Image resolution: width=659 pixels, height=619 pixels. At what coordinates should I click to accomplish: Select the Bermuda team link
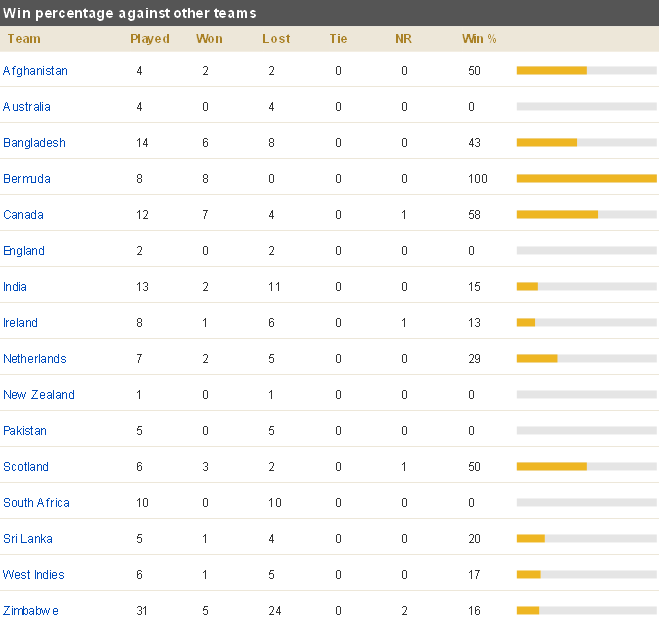(27, 179)
